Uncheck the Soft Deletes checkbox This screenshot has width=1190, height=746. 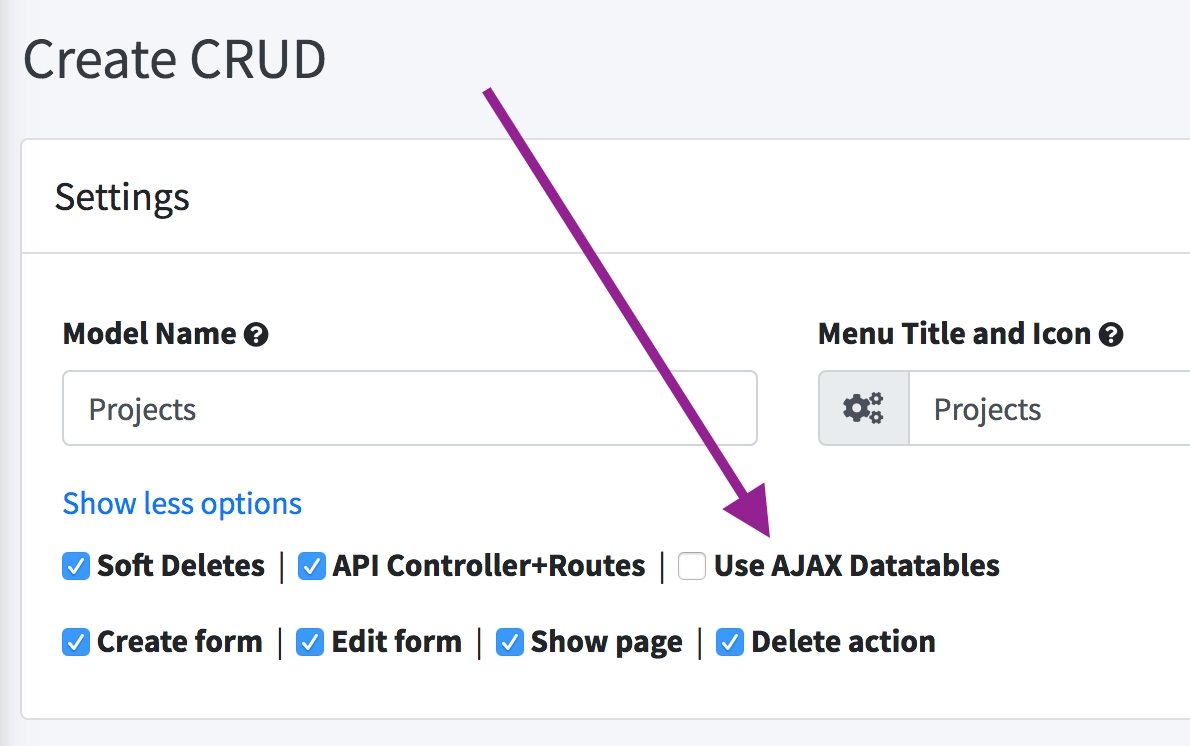(x=76, y=566)
